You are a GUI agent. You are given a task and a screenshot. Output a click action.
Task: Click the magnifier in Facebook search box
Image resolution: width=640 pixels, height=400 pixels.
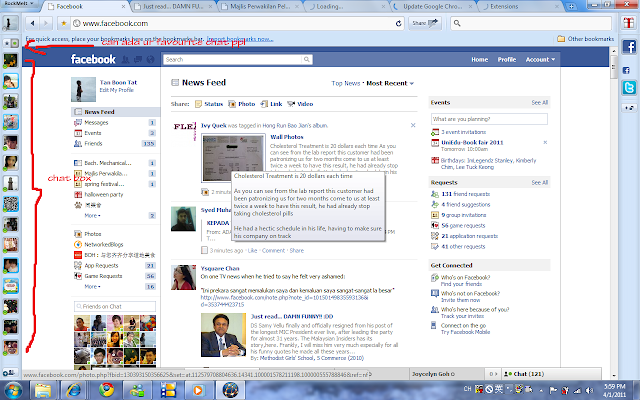tap(307, 60)
